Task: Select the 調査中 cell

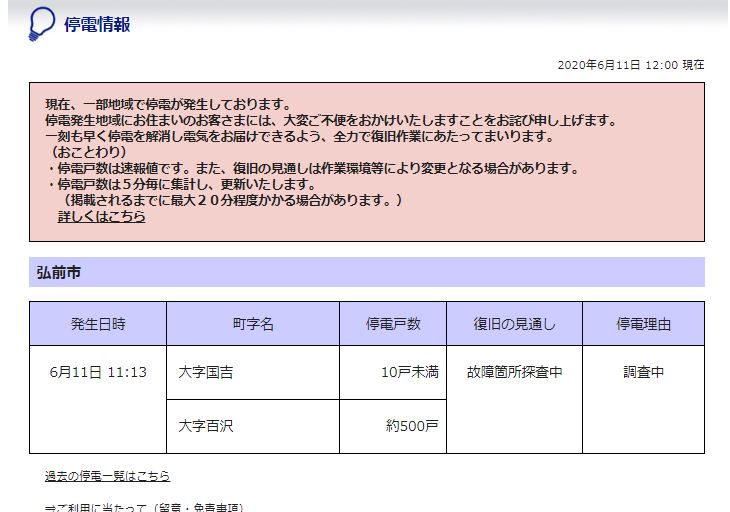Action: [643, 399]
